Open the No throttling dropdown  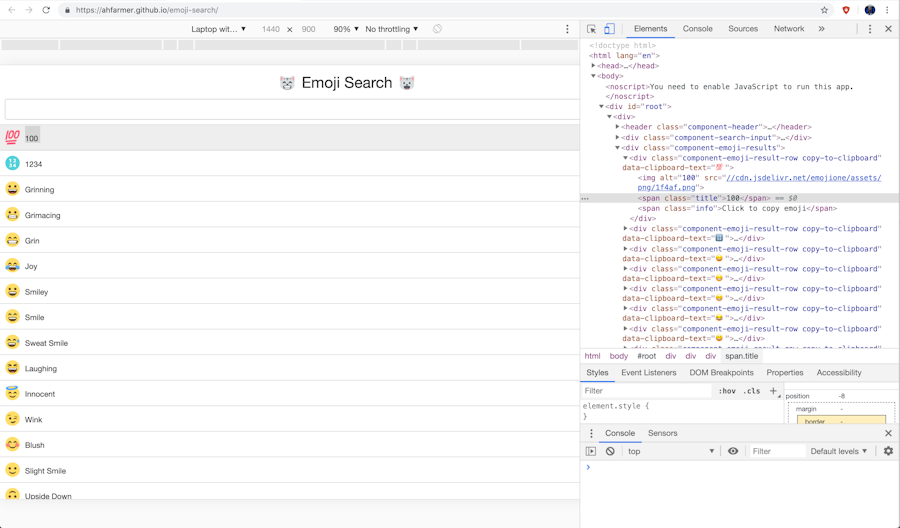tap(391, 29)
